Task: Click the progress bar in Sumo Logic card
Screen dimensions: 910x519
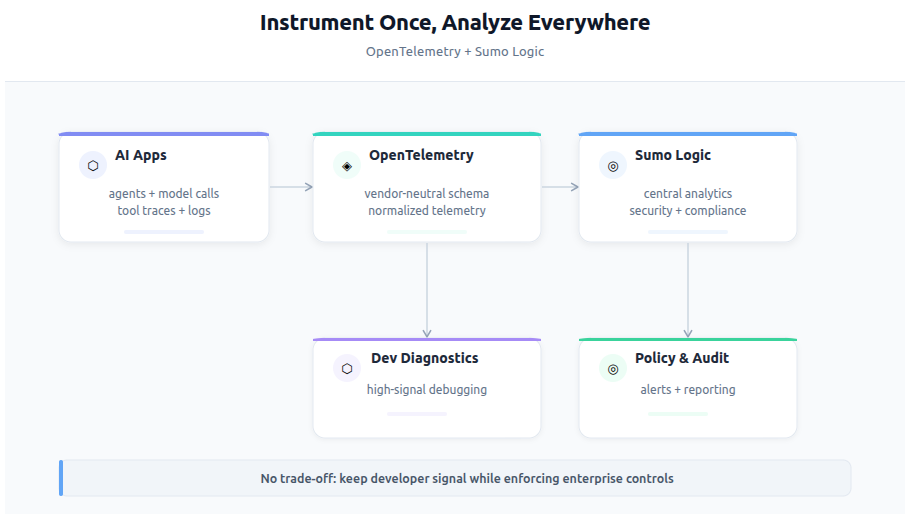Action: (x=688, y=232)
